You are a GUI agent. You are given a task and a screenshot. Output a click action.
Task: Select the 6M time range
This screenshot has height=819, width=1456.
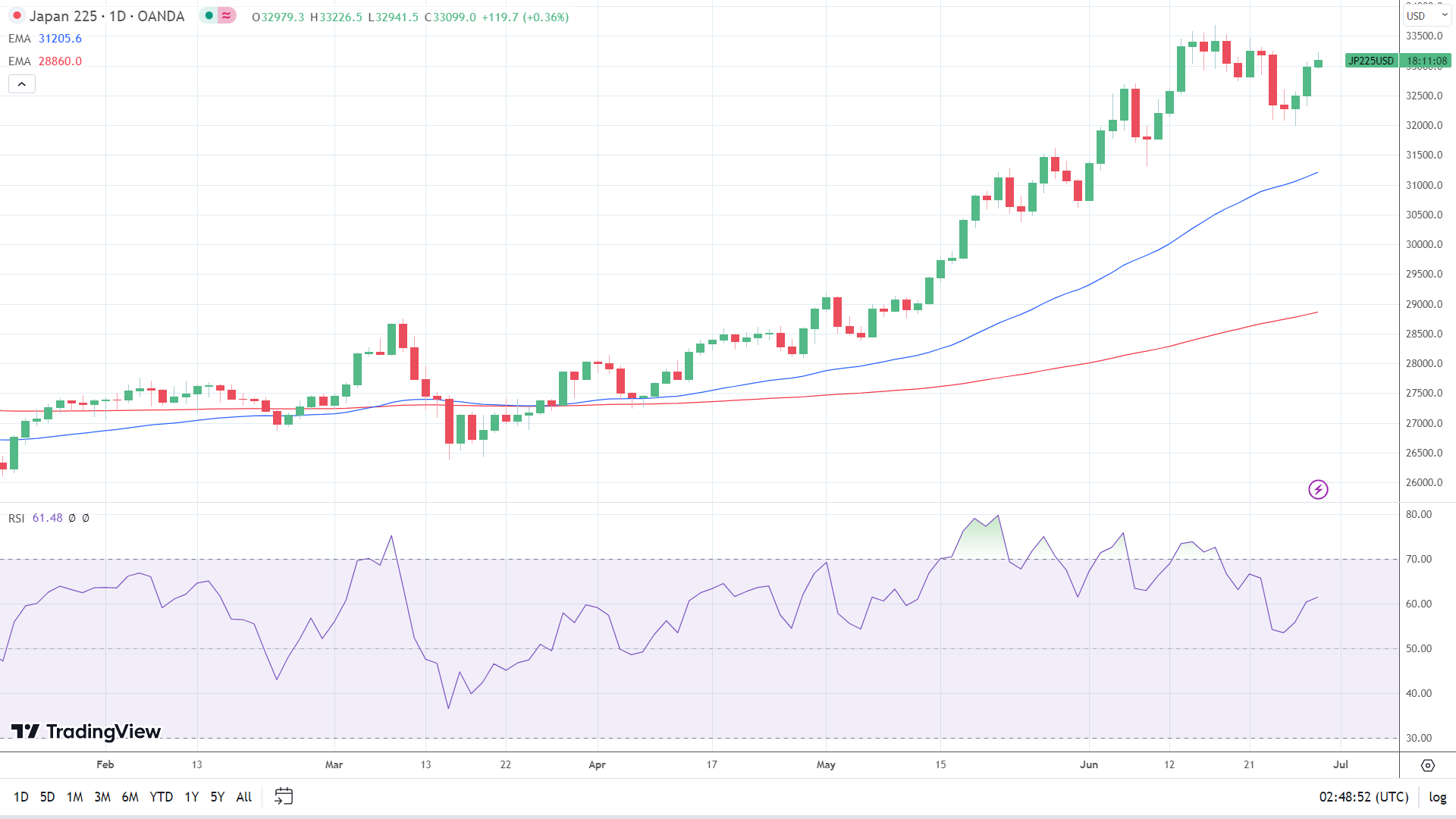pyautogui.click(x=130, y=797)
